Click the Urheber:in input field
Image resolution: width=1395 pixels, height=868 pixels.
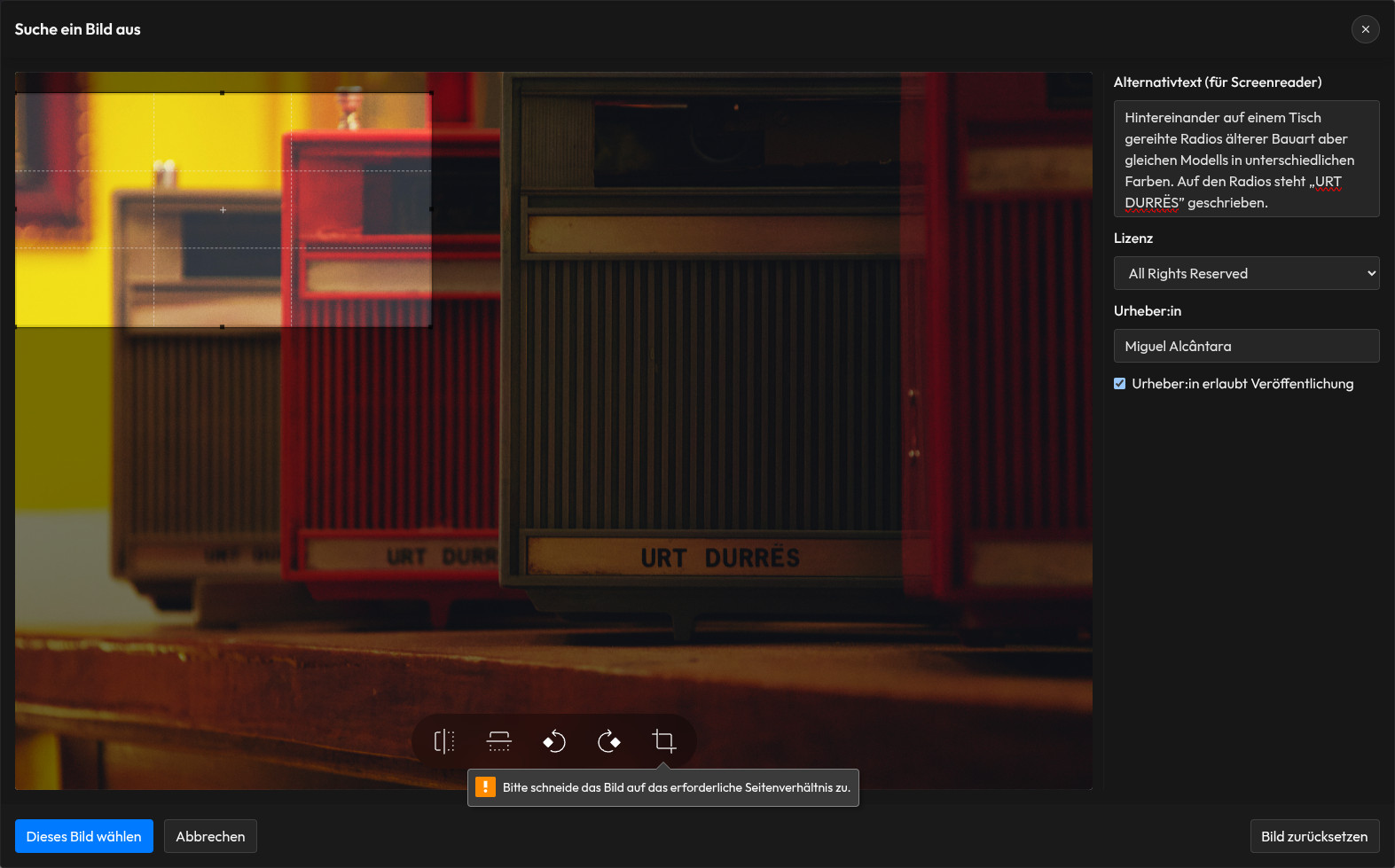pyautogui.click(x=1247, y=346)
